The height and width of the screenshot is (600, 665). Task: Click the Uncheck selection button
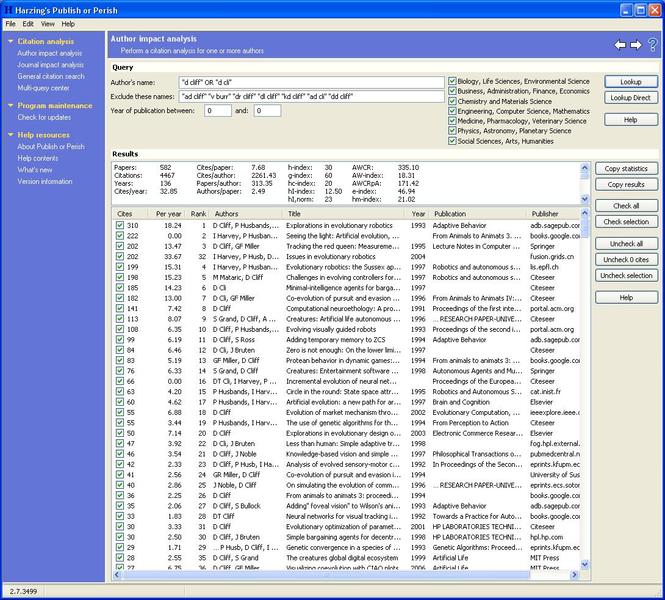click(x=626, y=275)
